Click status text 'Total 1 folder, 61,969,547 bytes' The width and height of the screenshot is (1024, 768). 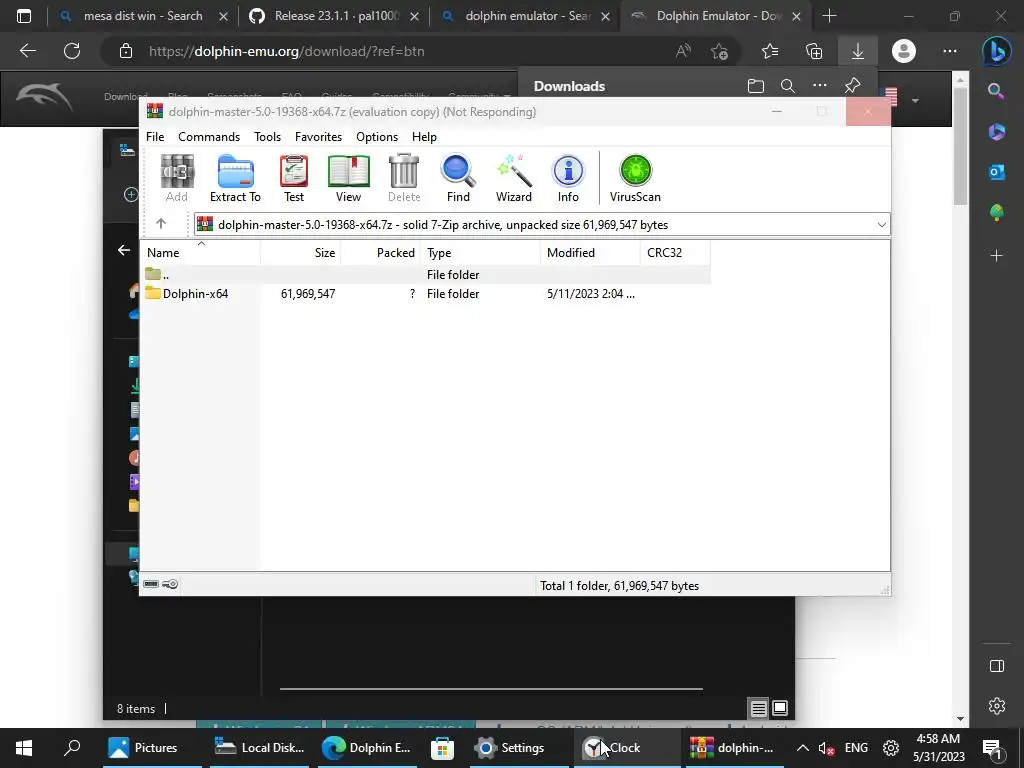[619, 586]
